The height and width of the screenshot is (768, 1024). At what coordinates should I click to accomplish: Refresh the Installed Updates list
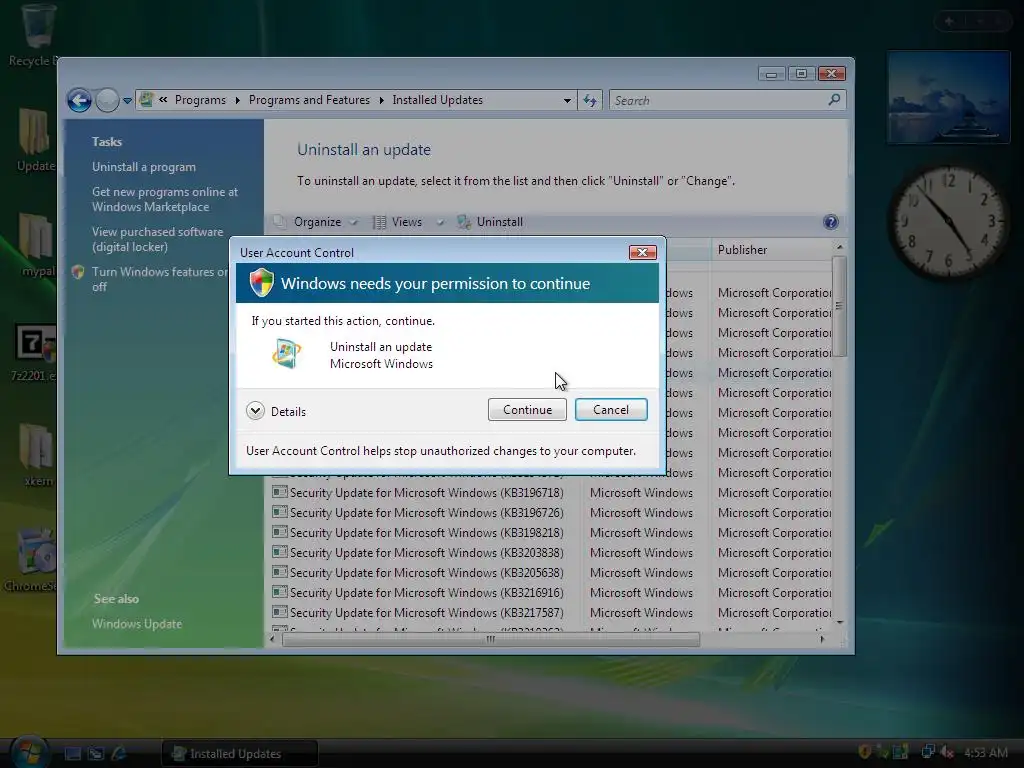(x=590, y=101)
